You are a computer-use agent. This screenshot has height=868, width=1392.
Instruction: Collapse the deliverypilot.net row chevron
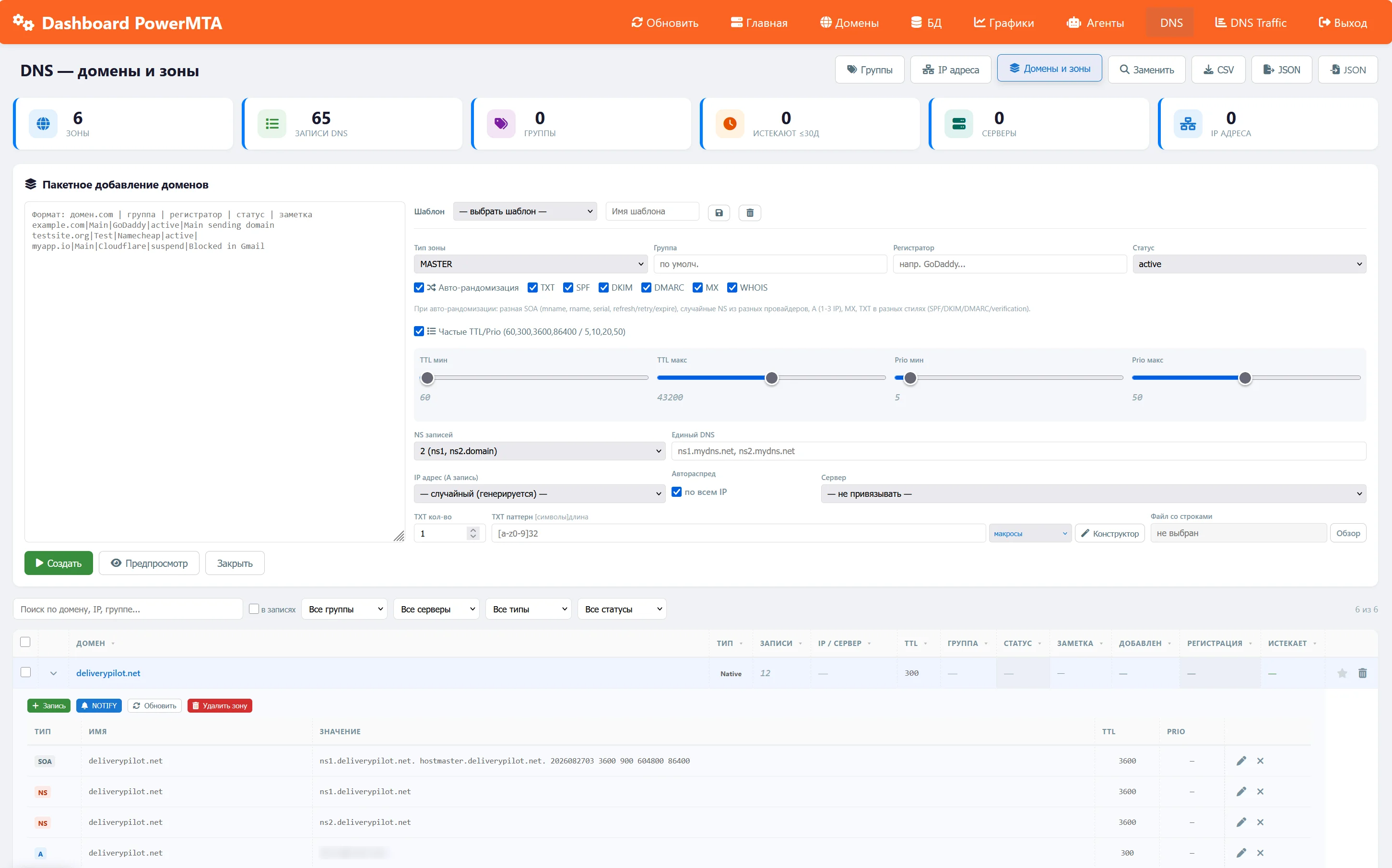53,673
